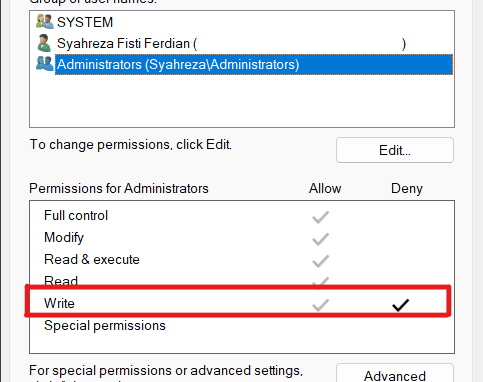Click the Modify allow checkmark

pos(321,239)
